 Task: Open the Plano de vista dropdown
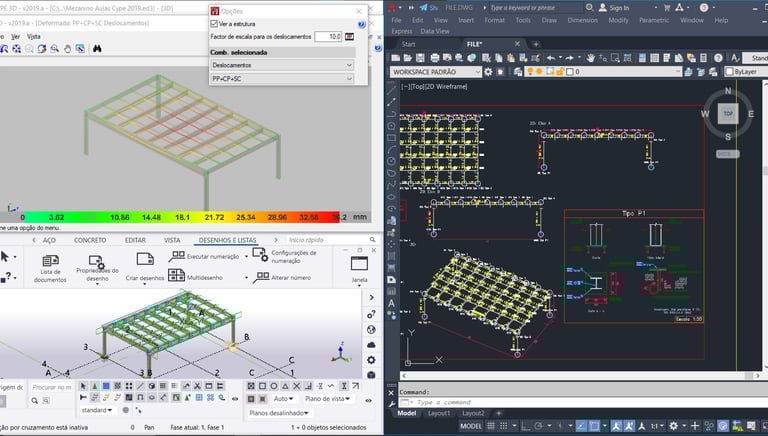coord(328,399)
